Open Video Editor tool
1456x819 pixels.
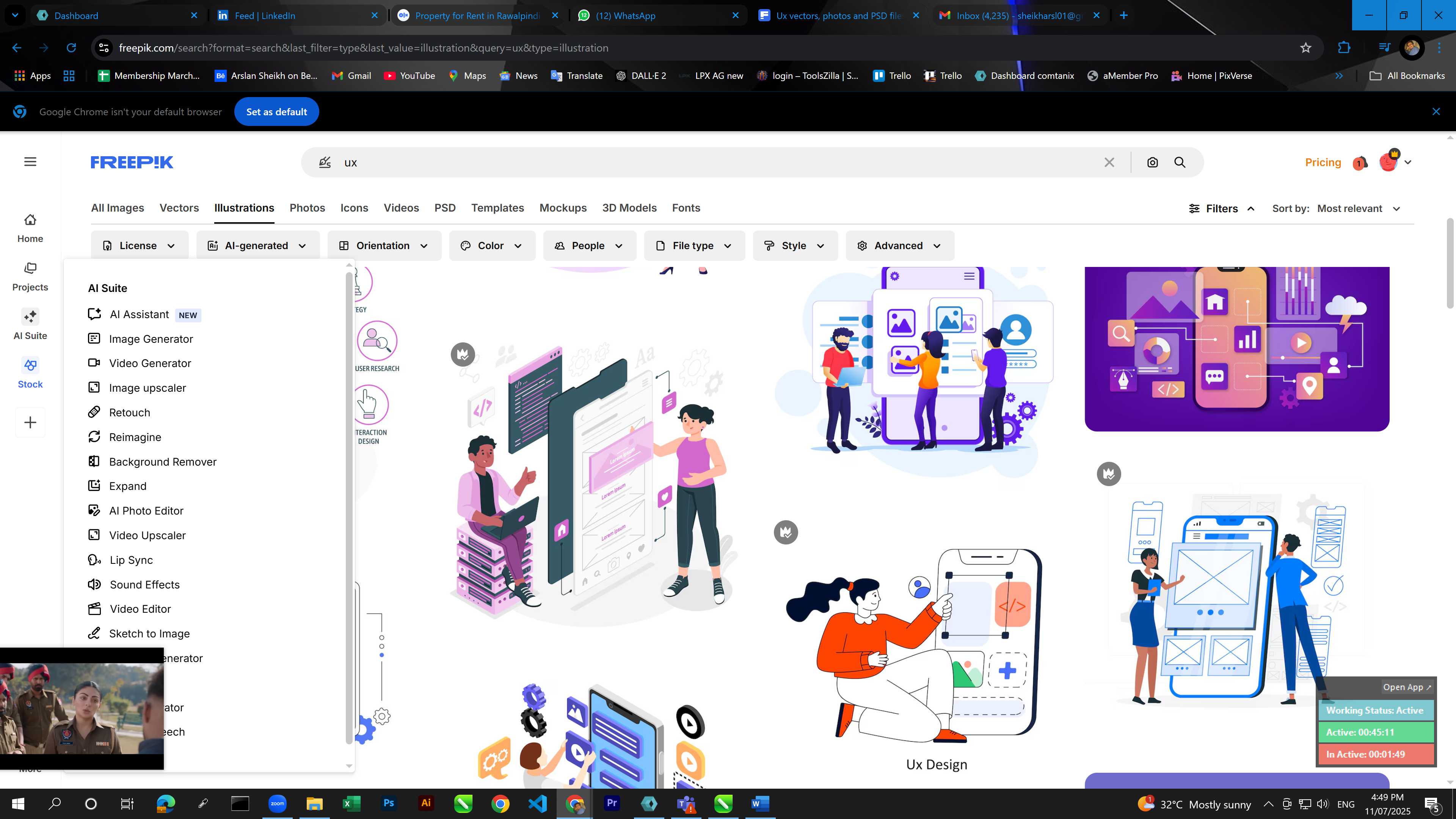click(x=129, y=609)
